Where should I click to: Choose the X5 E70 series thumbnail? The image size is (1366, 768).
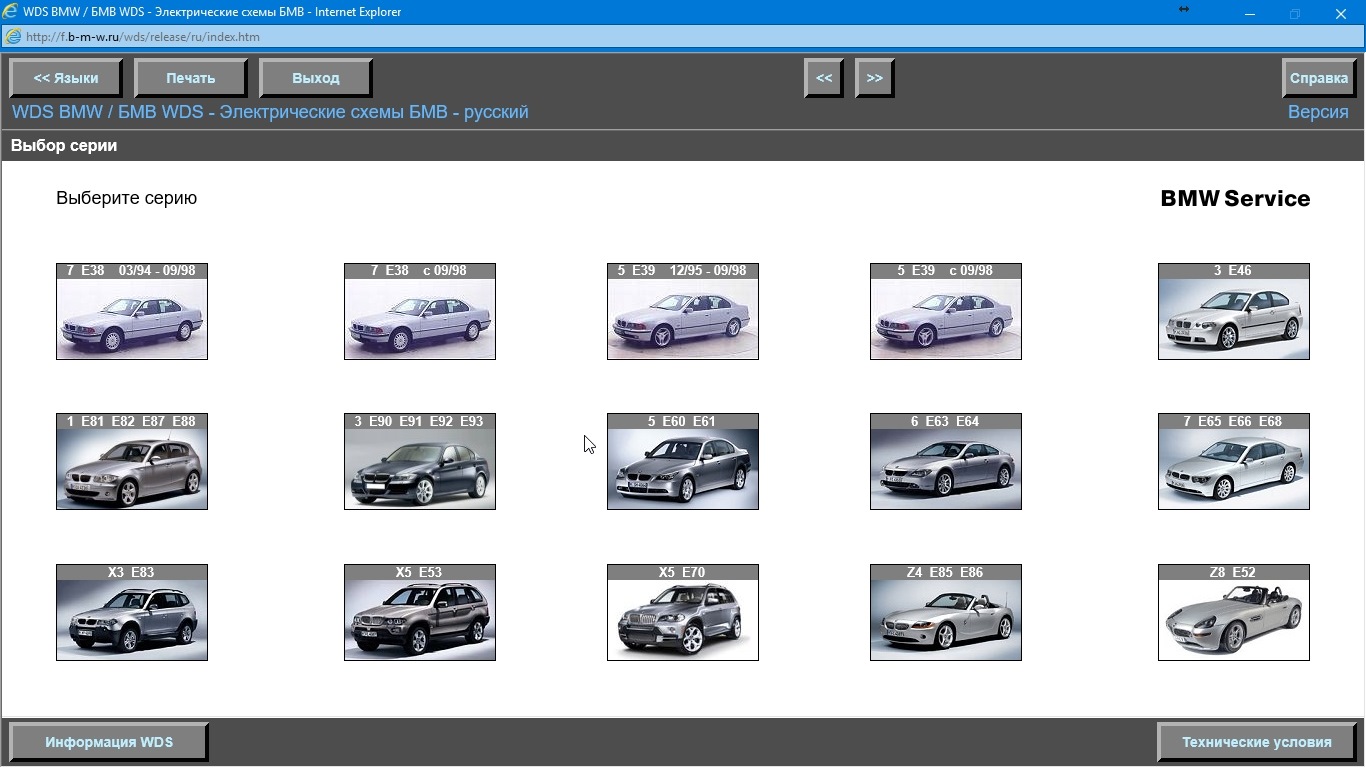coord(683,613)
